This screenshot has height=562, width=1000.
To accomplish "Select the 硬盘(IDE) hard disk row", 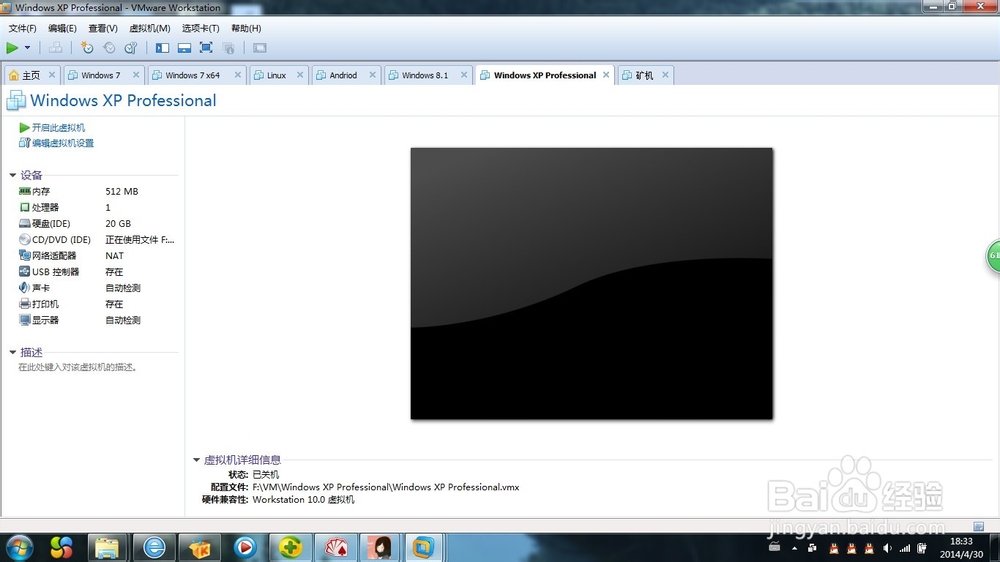I will (x=97, y=223).
